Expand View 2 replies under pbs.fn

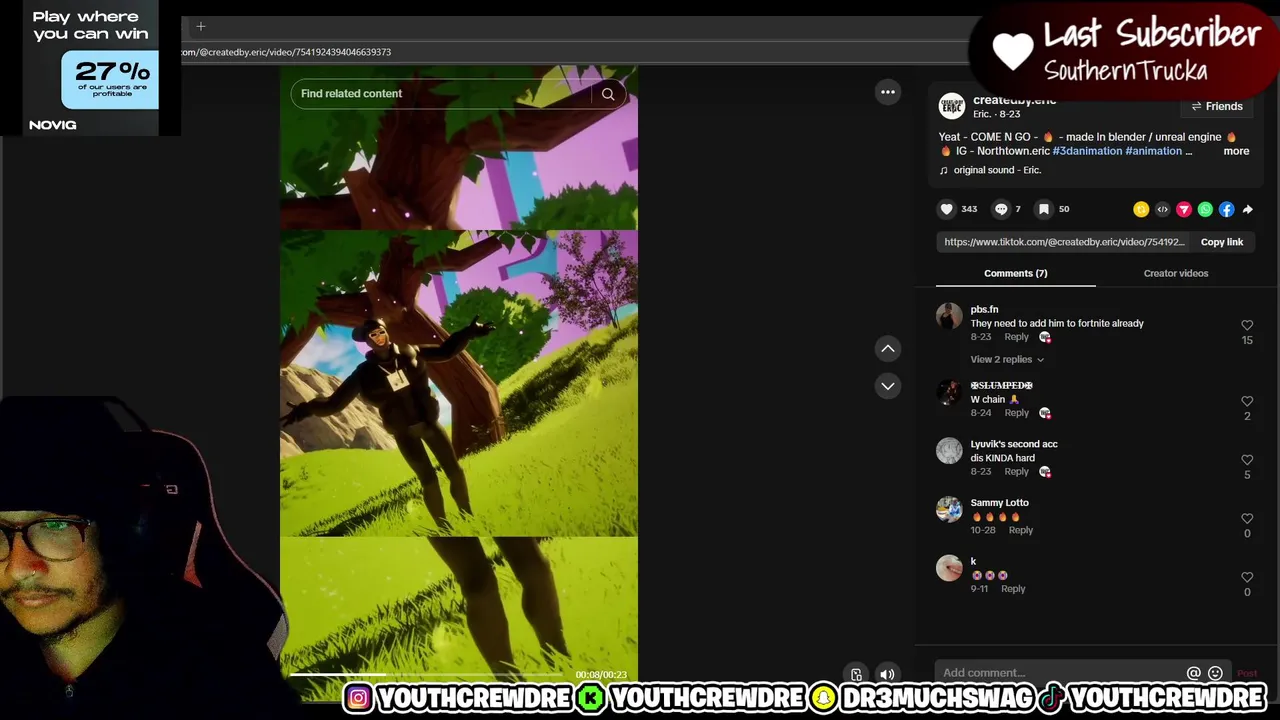coord(1007,359)
